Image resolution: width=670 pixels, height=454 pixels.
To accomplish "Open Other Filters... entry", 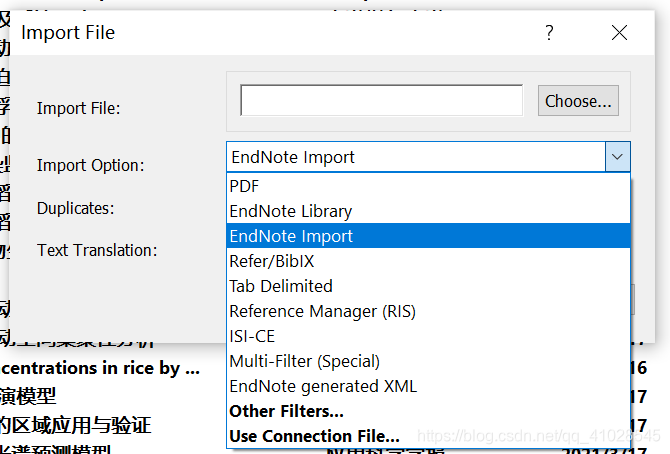I will pyautogui.click(x=428, y=411).
